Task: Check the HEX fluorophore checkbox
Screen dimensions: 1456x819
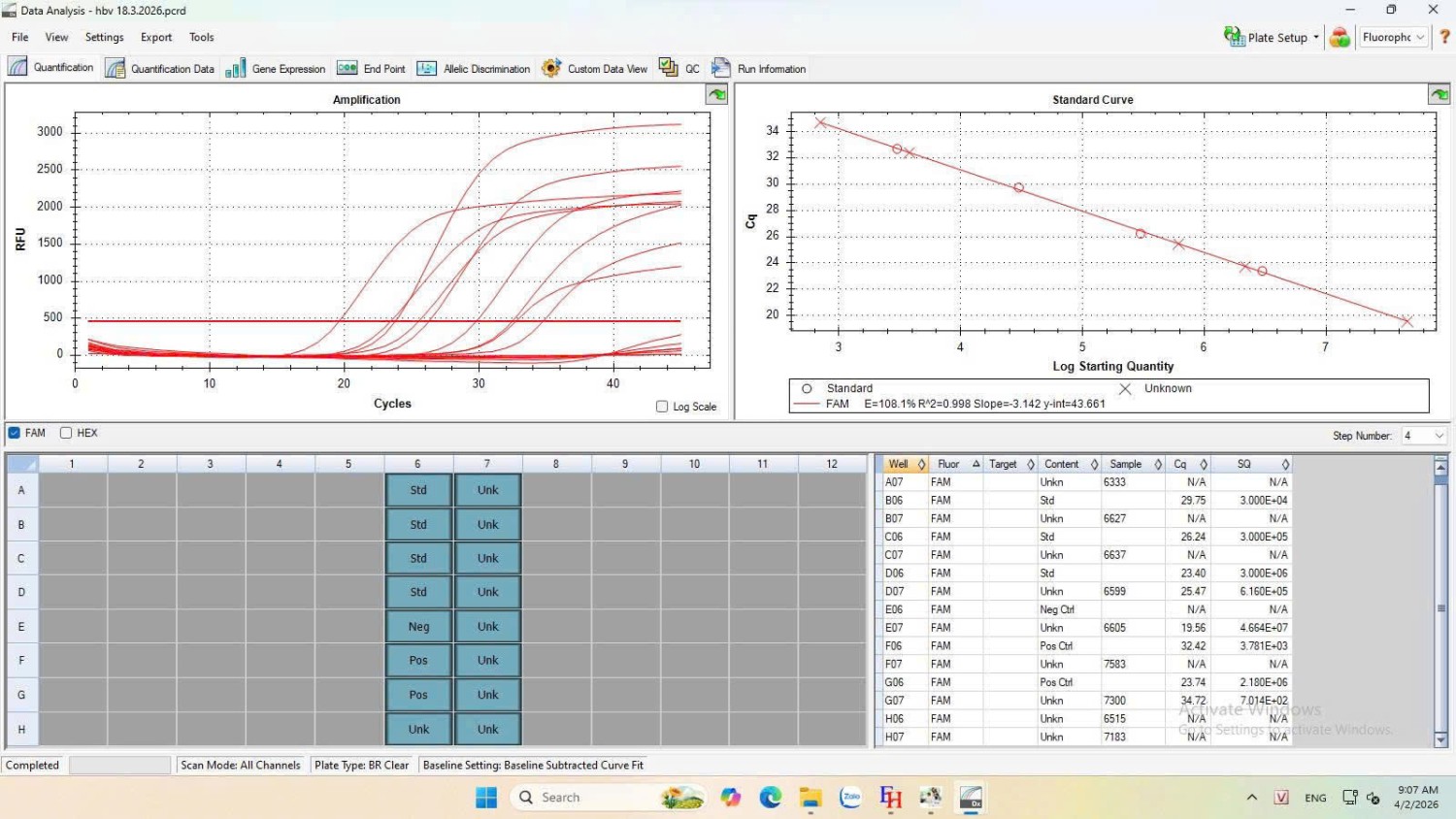Action: pos(66,433)
